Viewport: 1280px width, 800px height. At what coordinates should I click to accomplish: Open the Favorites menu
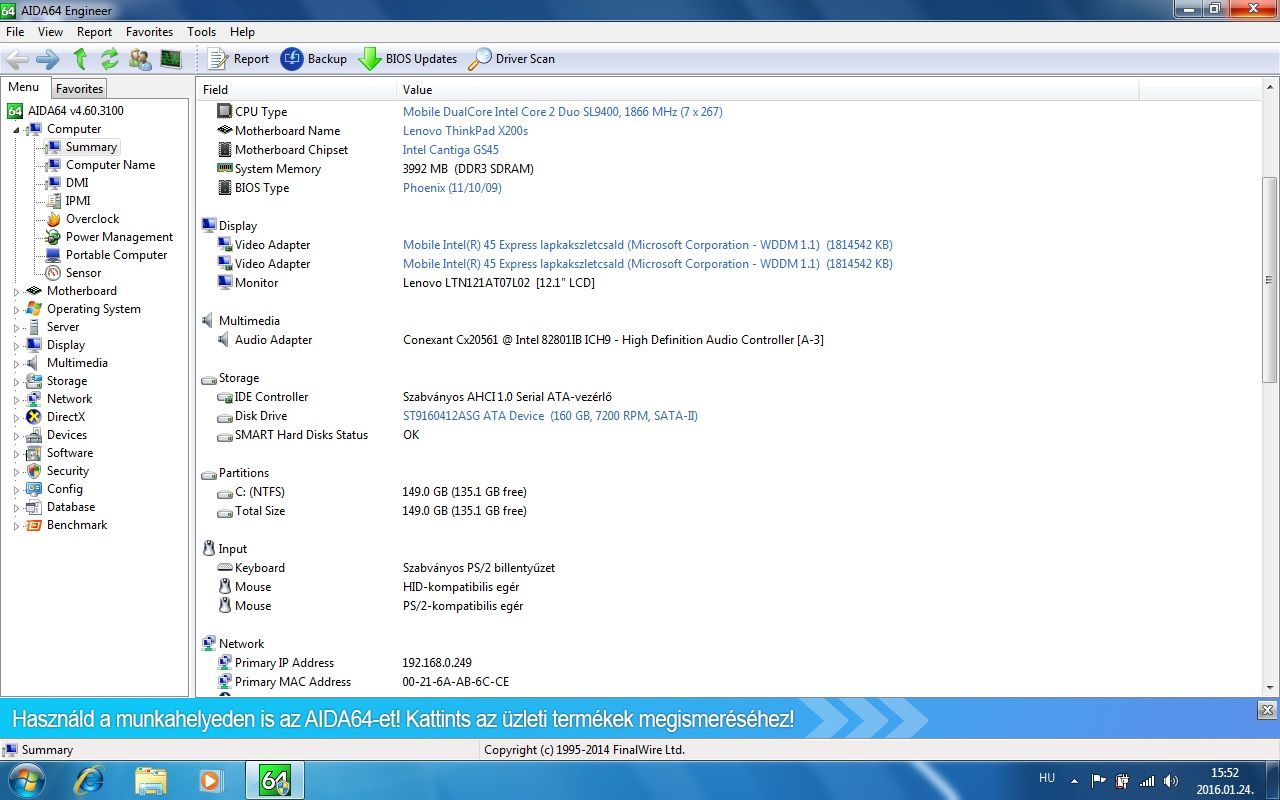click(149, 32)
